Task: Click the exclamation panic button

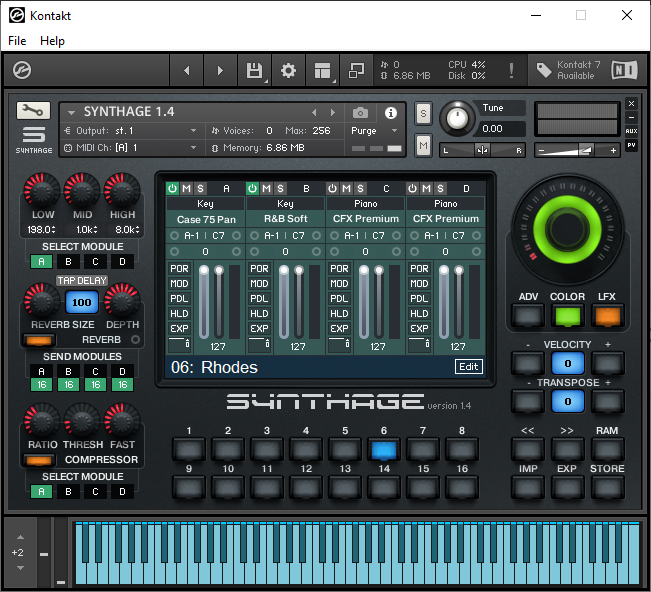Action: (x=511, y=70)
